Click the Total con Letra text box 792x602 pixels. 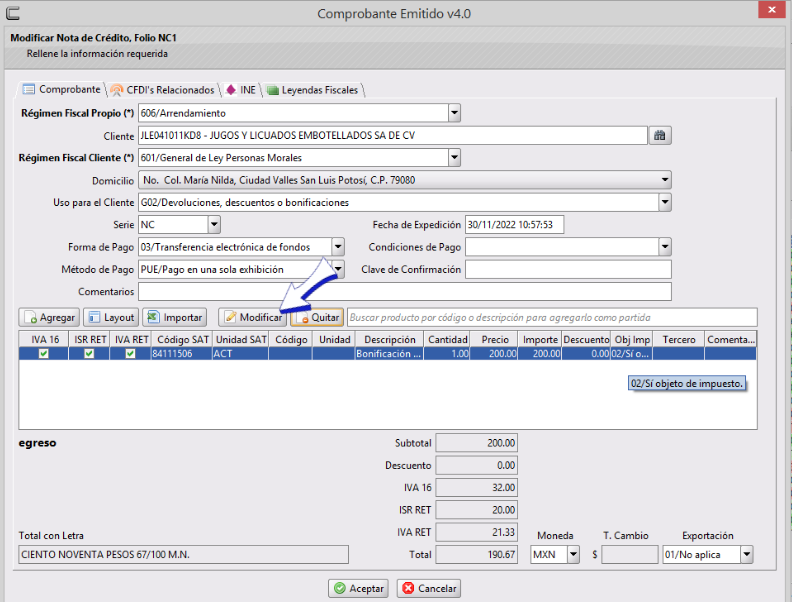coord(183,555)
